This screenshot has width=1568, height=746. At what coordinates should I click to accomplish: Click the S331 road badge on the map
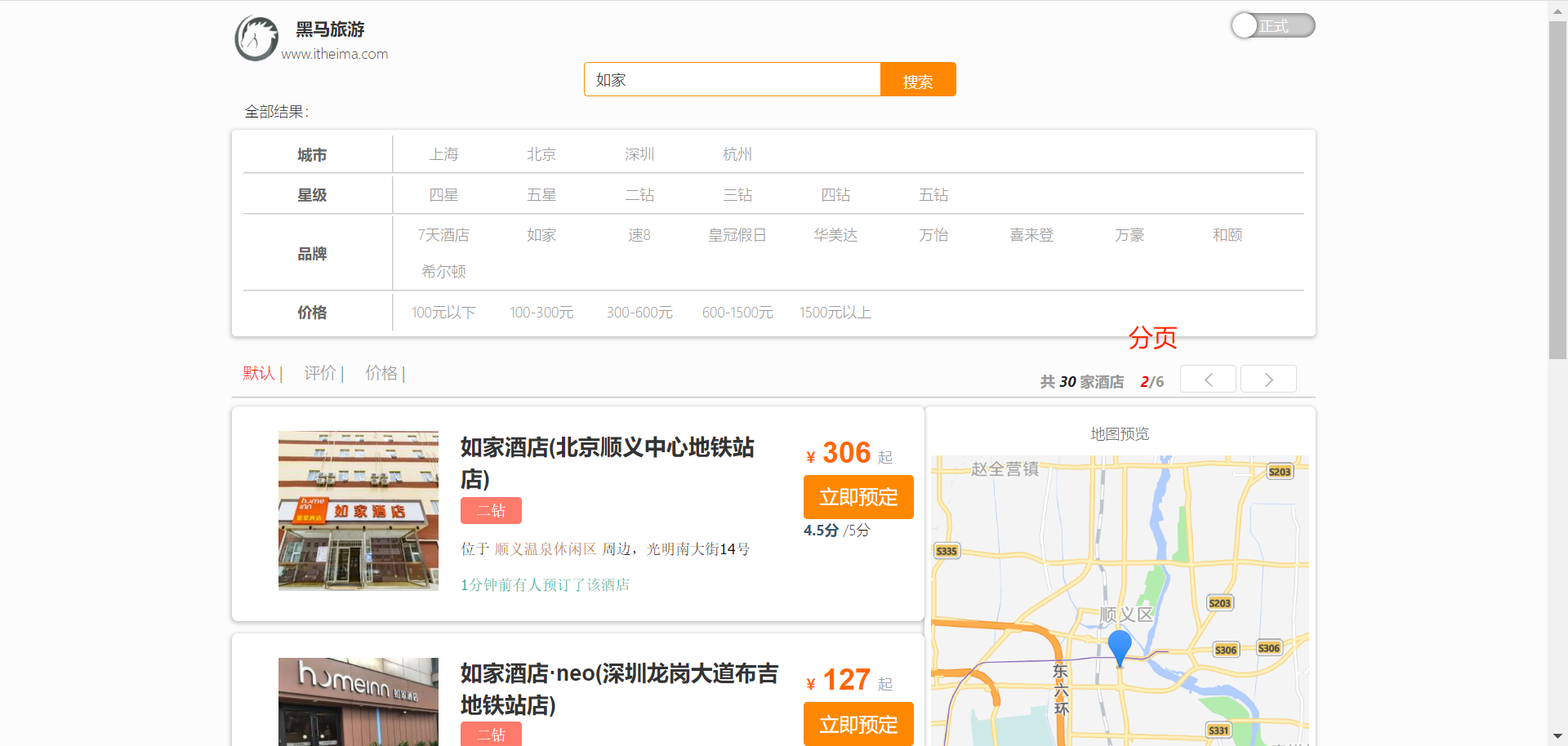pyautogui.click(x=1218, y=730)
